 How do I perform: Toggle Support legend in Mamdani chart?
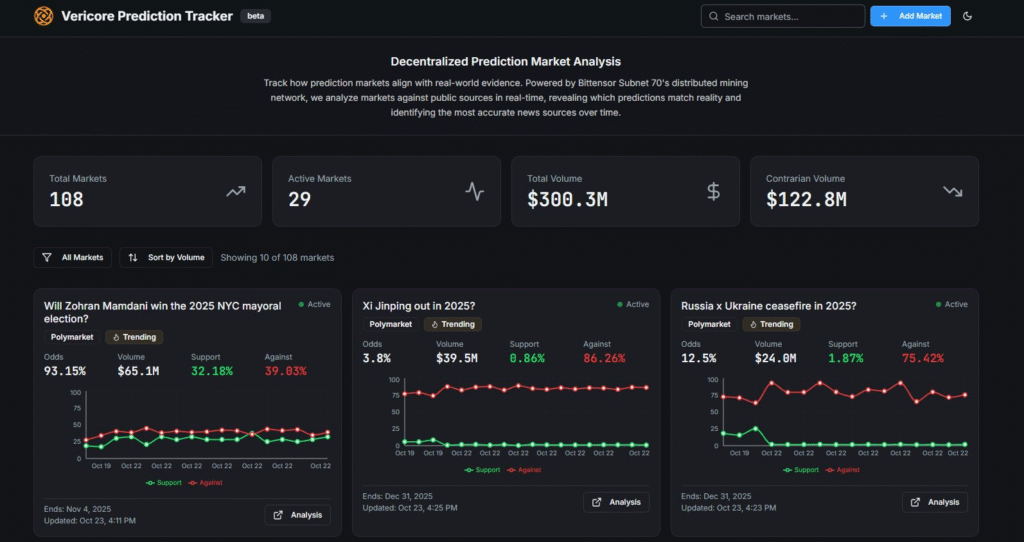[165, 482]
